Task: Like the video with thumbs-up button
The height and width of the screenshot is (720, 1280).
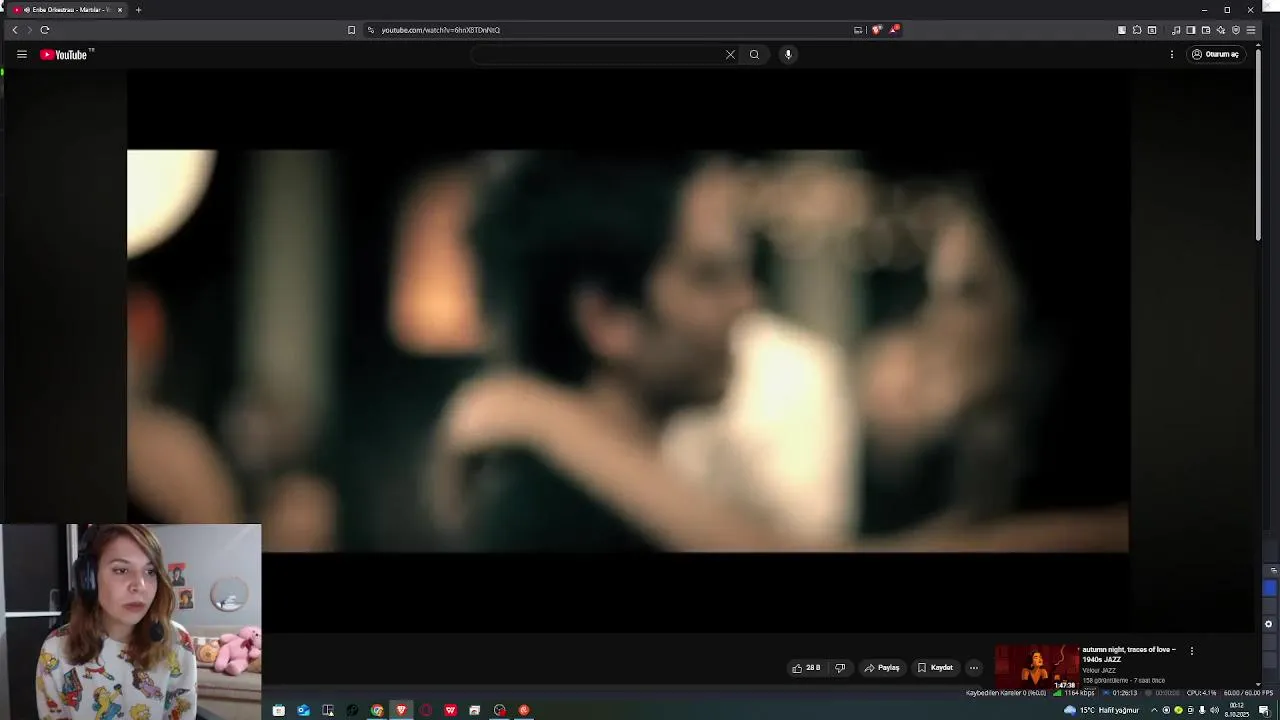Action: [806, 668]
